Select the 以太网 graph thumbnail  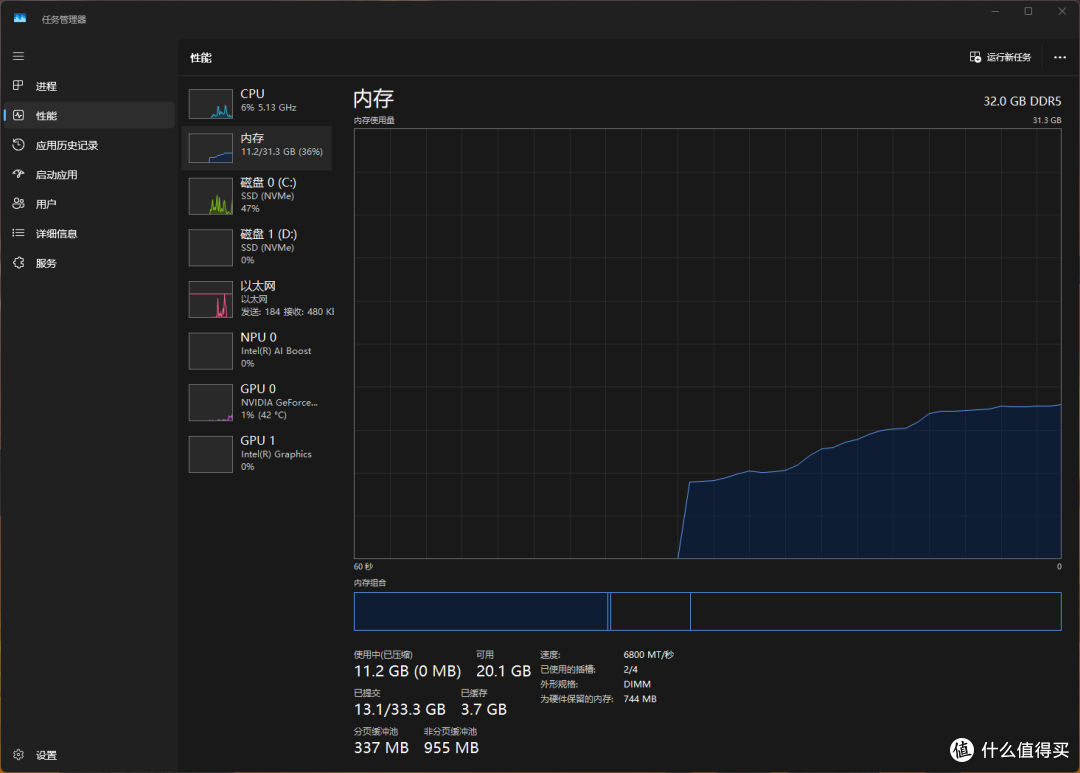coord(211,299)
